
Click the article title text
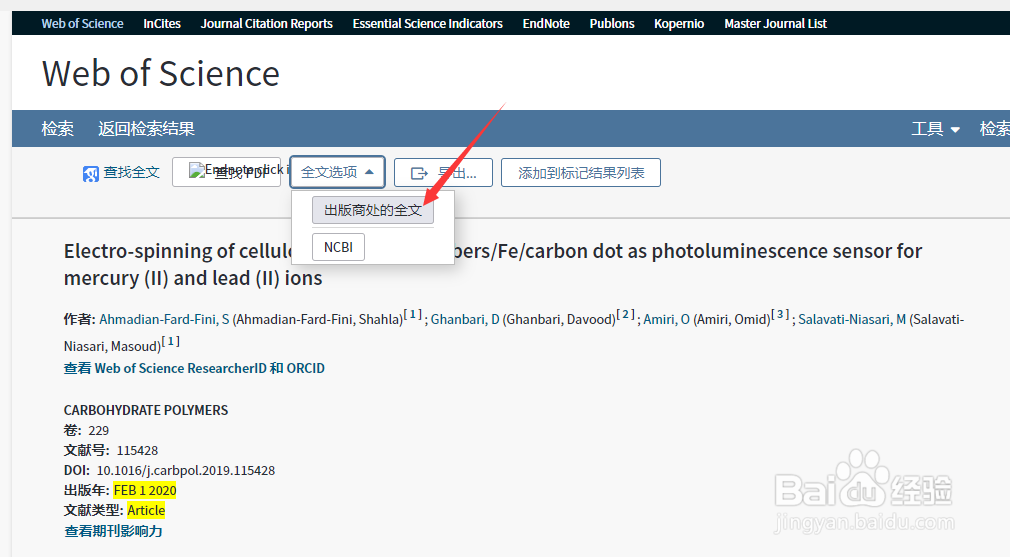coord(493,264)
